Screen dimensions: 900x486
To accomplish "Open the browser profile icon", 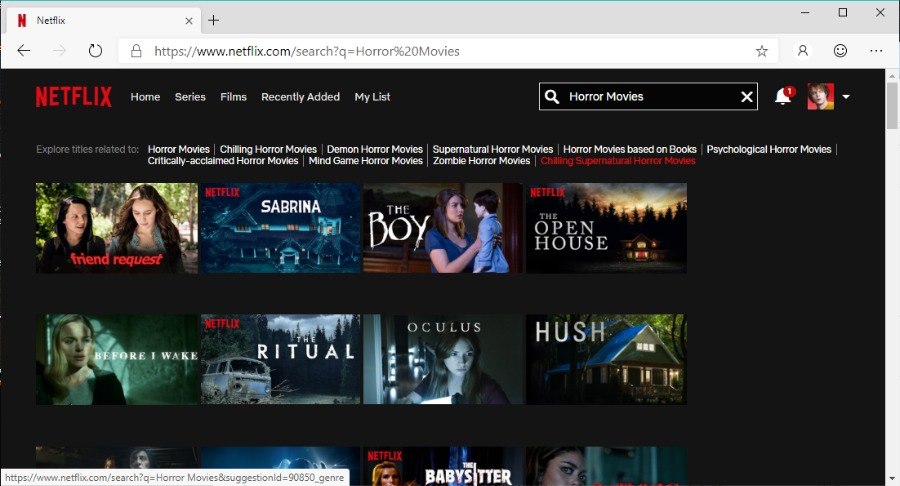I will 803,51.
